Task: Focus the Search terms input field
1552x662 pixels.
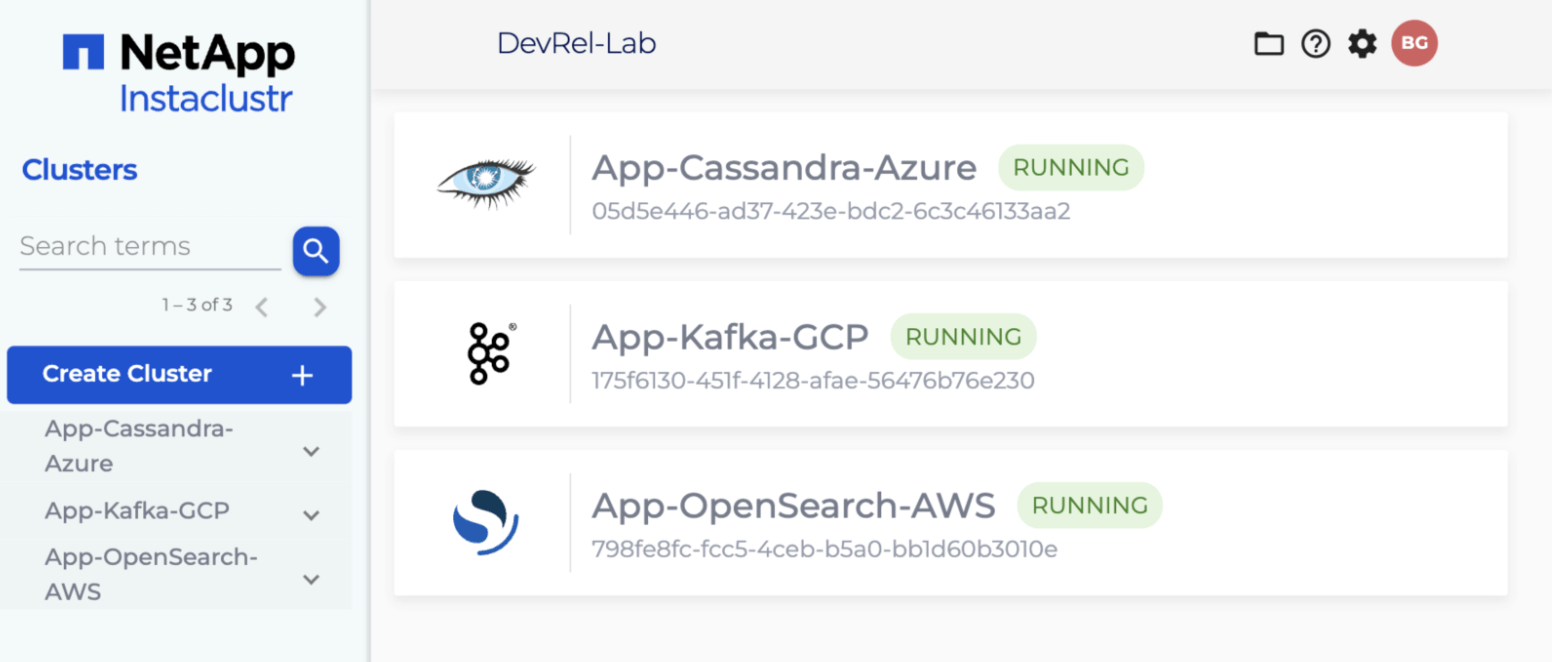Action: click(150, 247)
